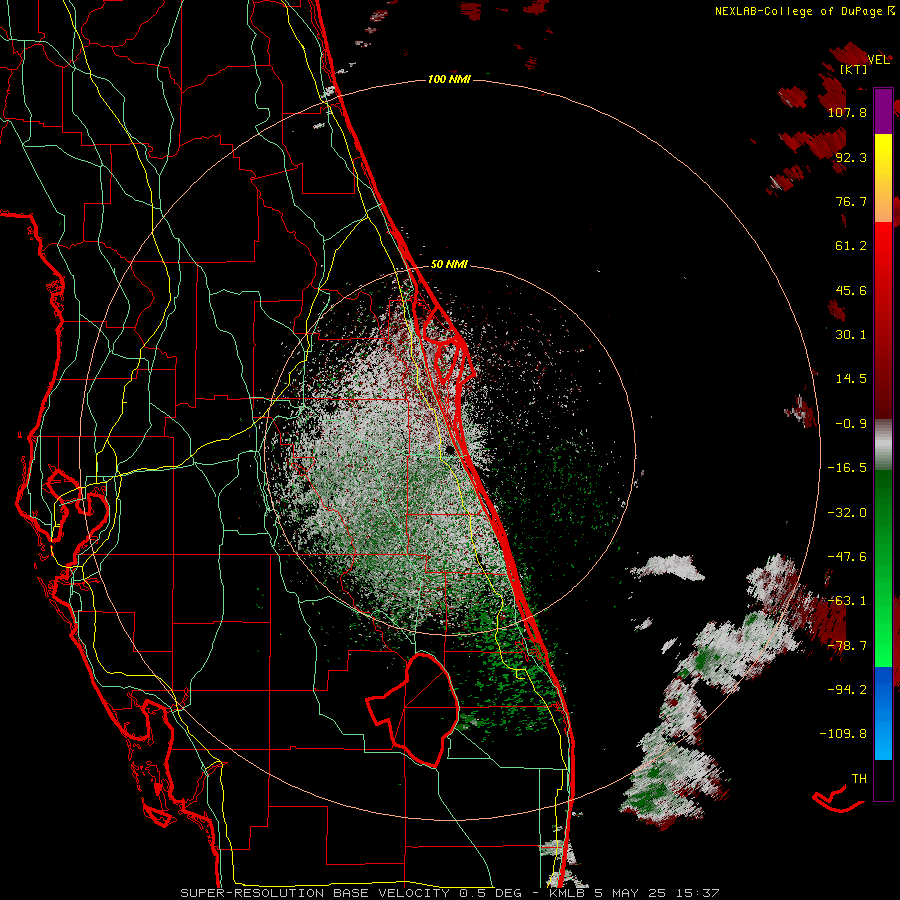The height and width of the screenshot is (900, 900).
Task: Select the -32.0 scale value
Action: [x=847, y=513]
